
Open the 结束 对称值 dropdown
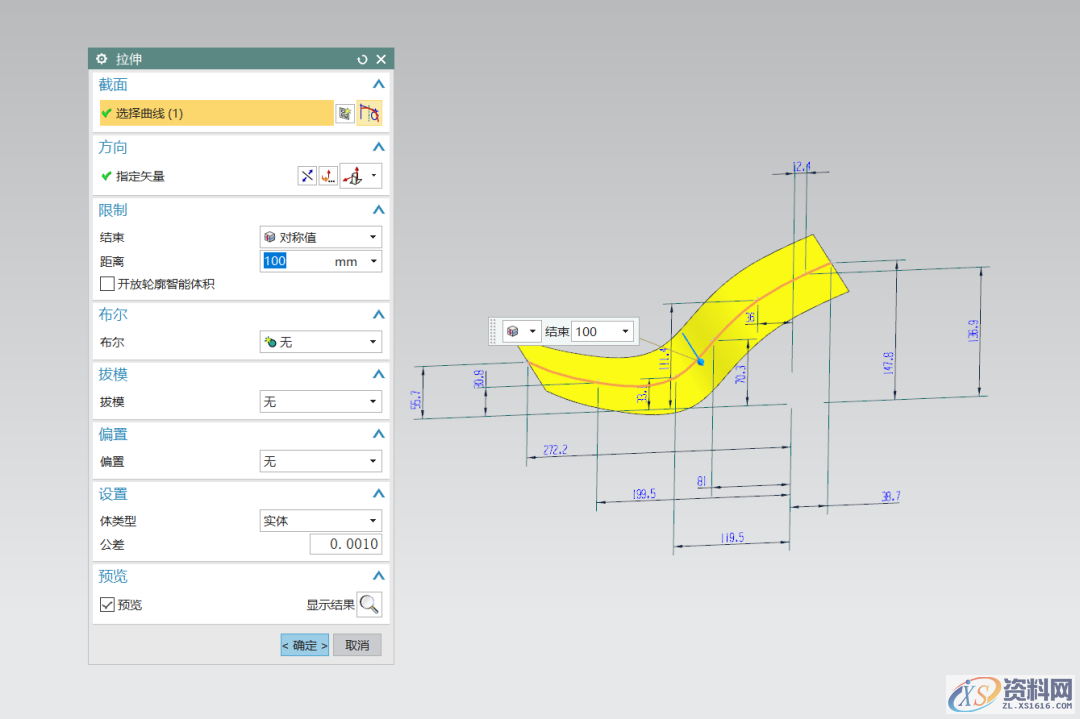pyautogui.click(x=320, y=237)
